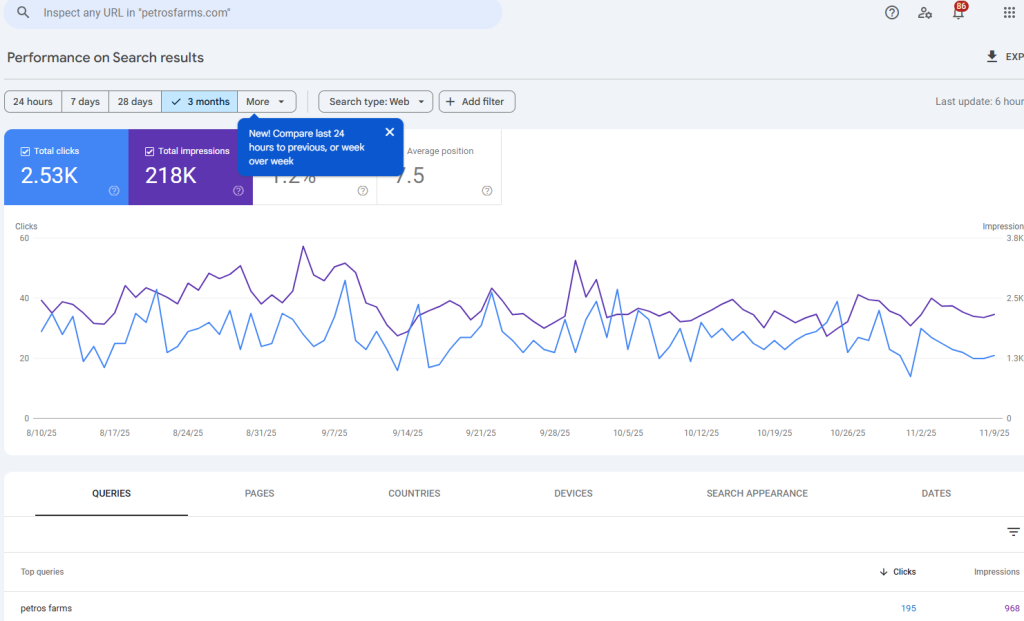Select the 28 days date range

[135, 102]
